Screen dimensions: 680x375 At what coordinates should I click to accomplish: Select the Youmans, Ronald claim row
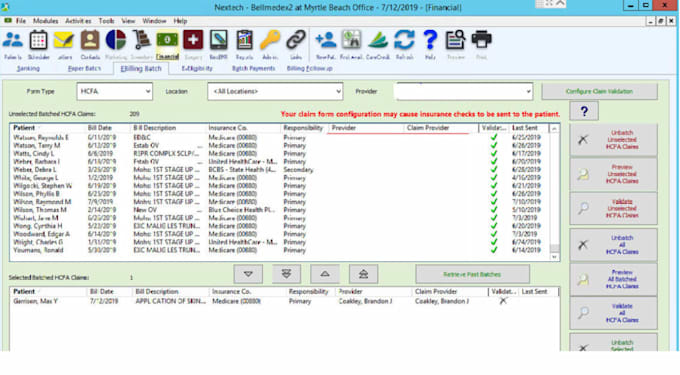[280, 250]
